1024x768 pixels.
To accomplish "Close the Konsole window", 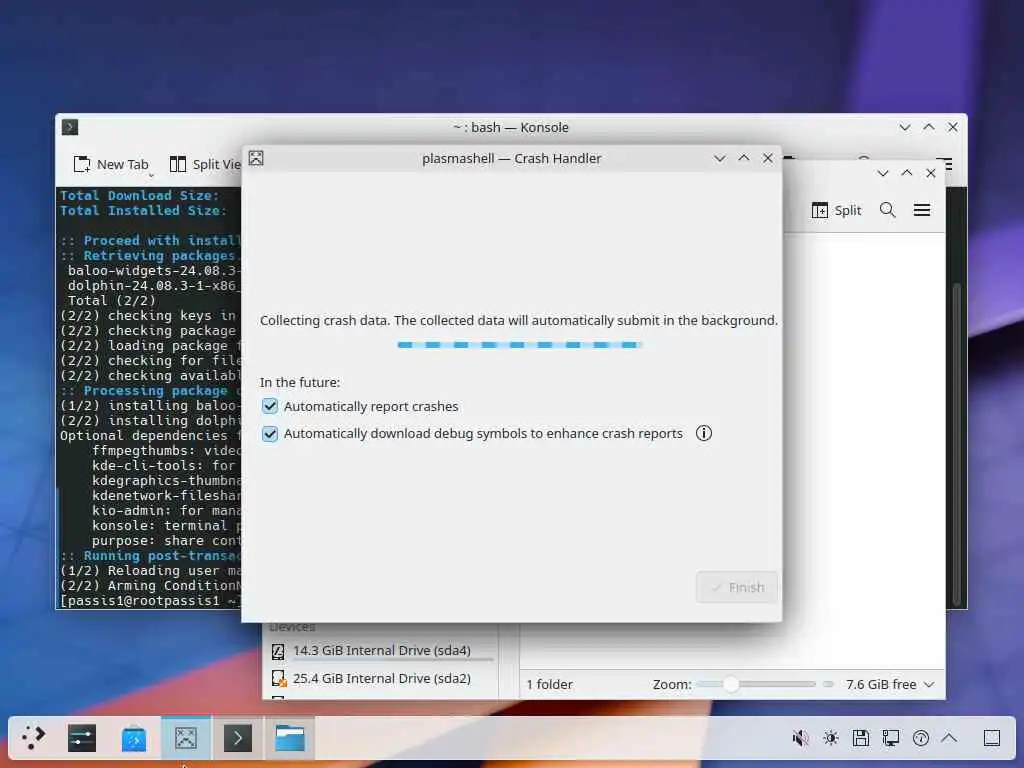I will [x=953, y=127].
